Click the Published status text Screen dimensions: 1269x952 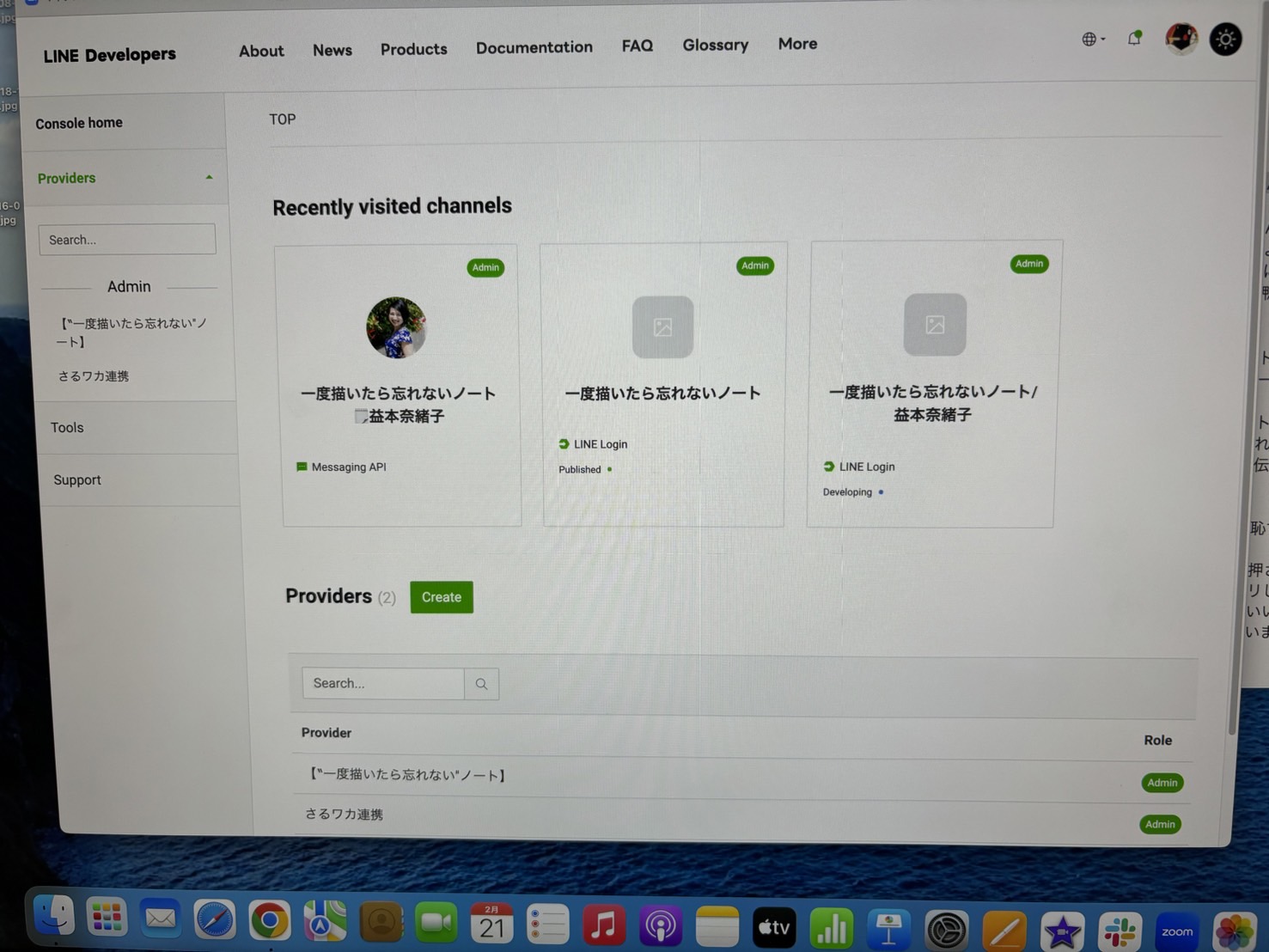(x=580, y=469)
